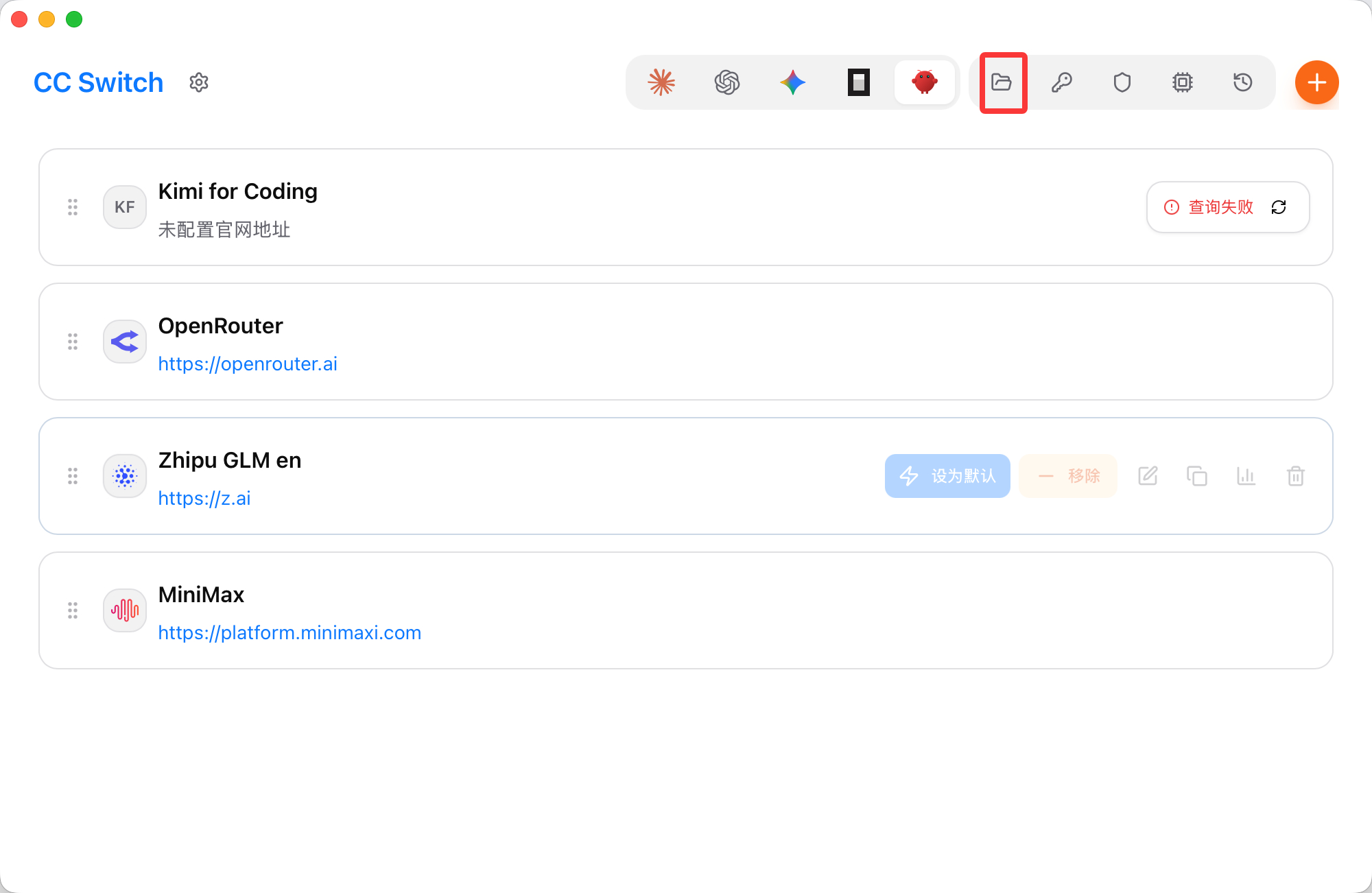1372x893 pixels.
Task: Select the black square app tab
Action: pyautogui.click(x=859, y=82)
